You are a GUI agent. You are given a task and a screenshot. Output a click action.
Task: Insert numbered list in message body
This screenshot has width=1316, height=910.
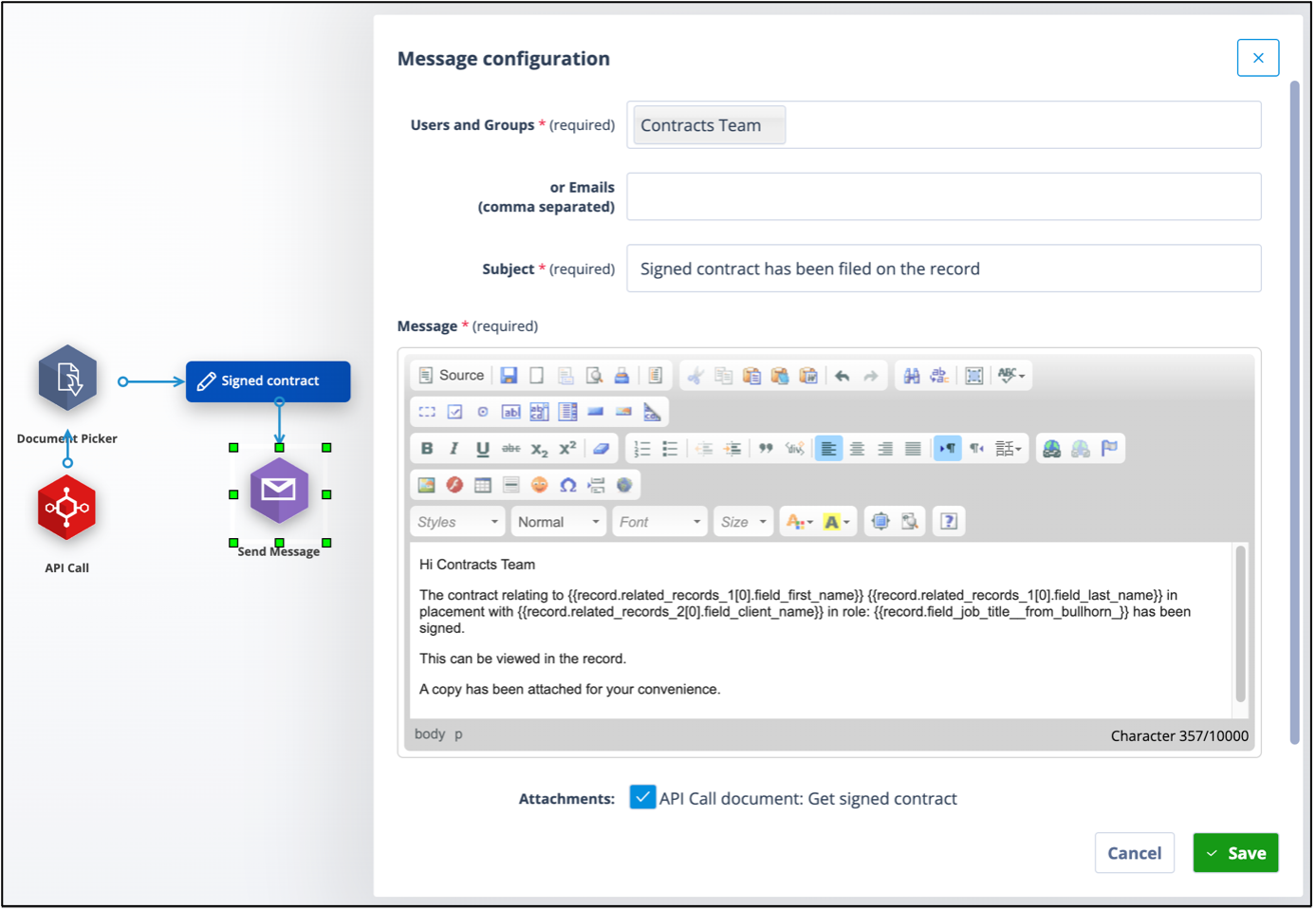[x=642, y=449]
